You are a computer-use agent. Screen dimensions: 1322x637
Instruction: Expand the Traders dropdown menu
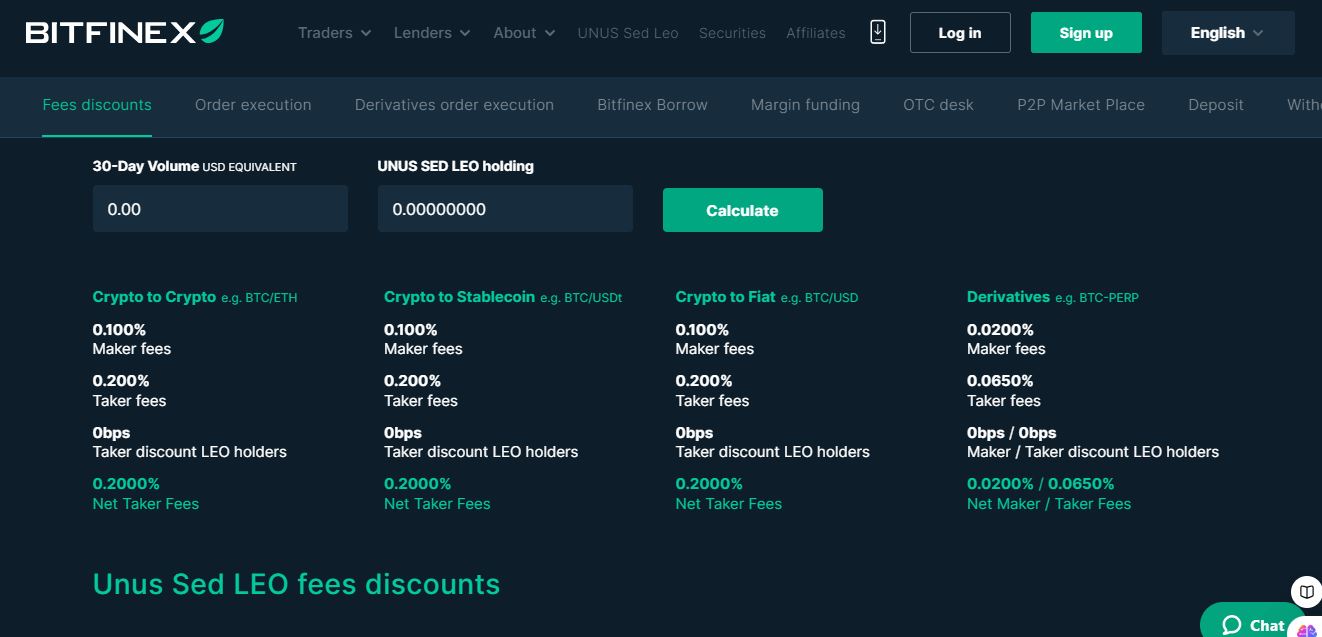click(334, 33)
